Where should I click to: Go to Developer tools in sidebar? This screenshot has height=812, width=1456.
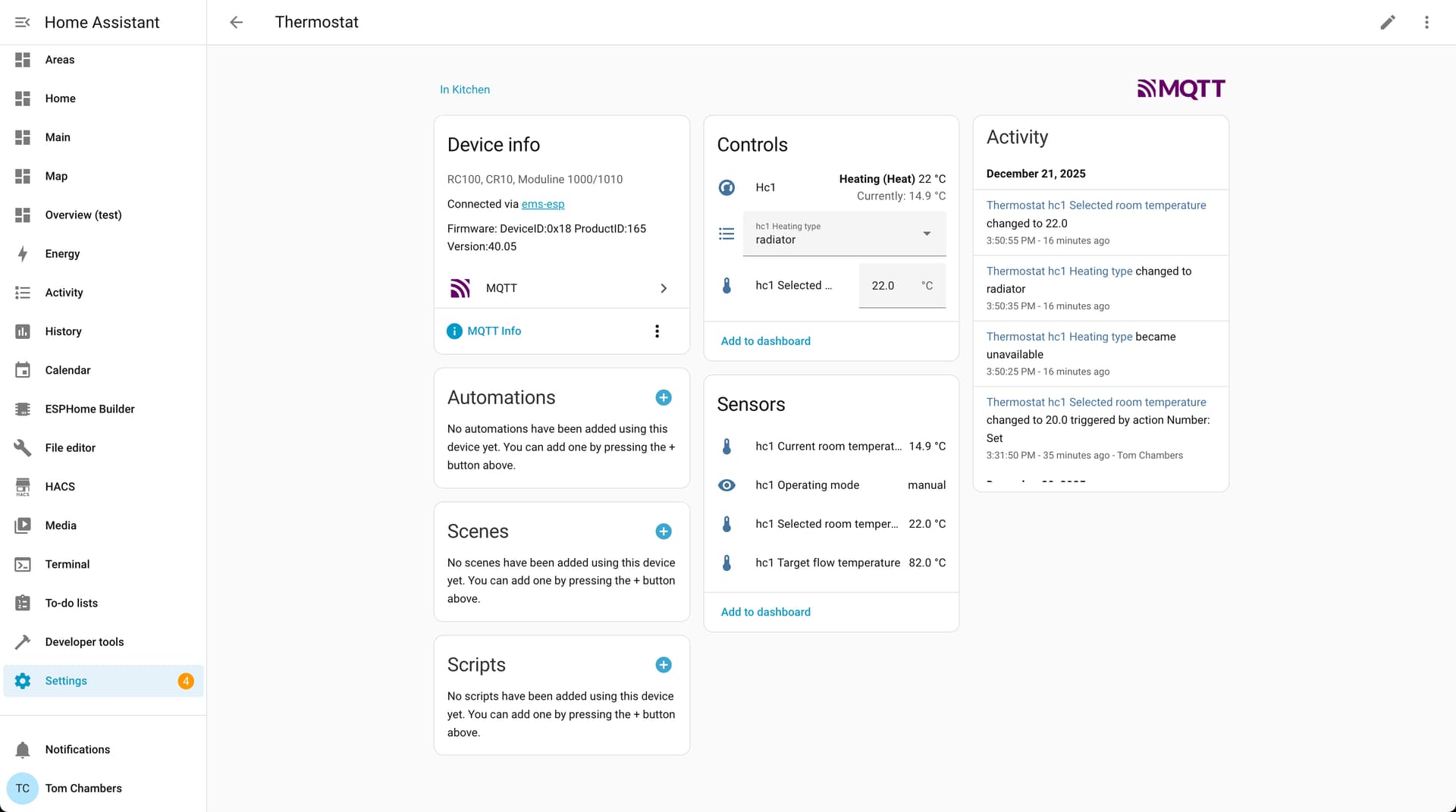click(84, 642)
